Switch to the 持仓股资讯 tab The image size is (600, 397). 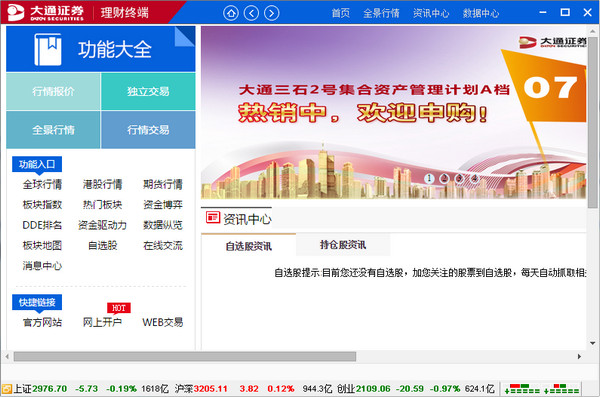(343, 245)
